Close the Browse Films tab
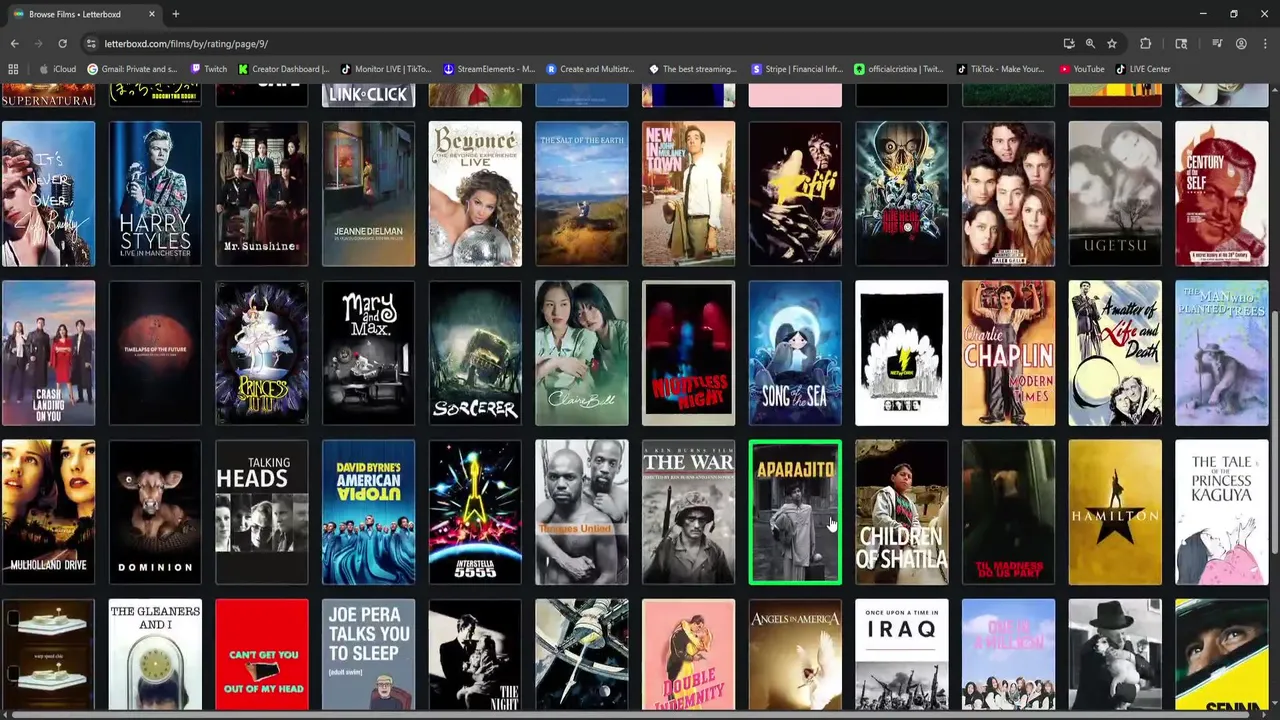The width and height of the screenshot is (1280, 720). [x=152, y=14]
